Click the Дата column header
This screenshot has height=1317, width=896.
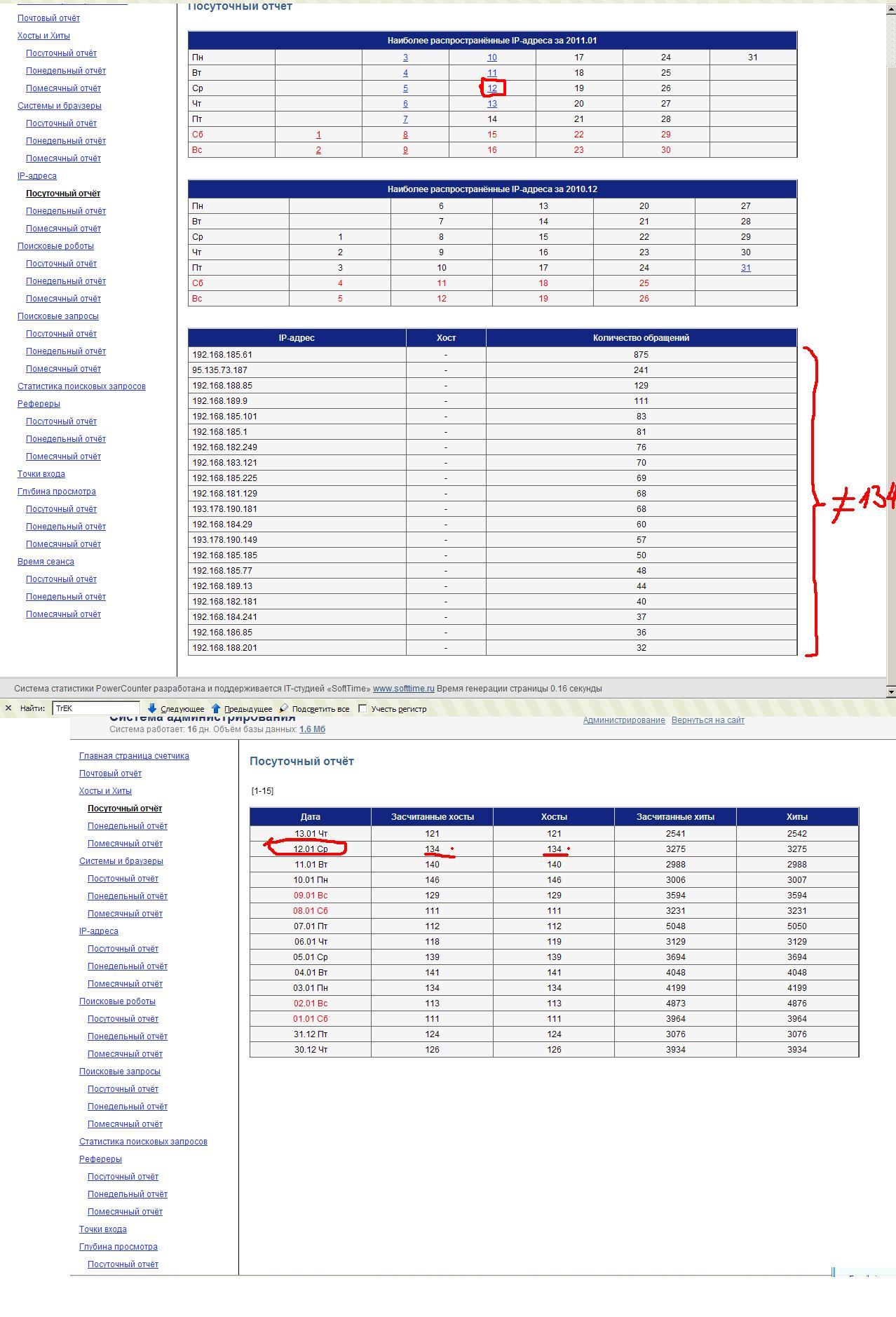pyautogui.click(x=311, y=817)
